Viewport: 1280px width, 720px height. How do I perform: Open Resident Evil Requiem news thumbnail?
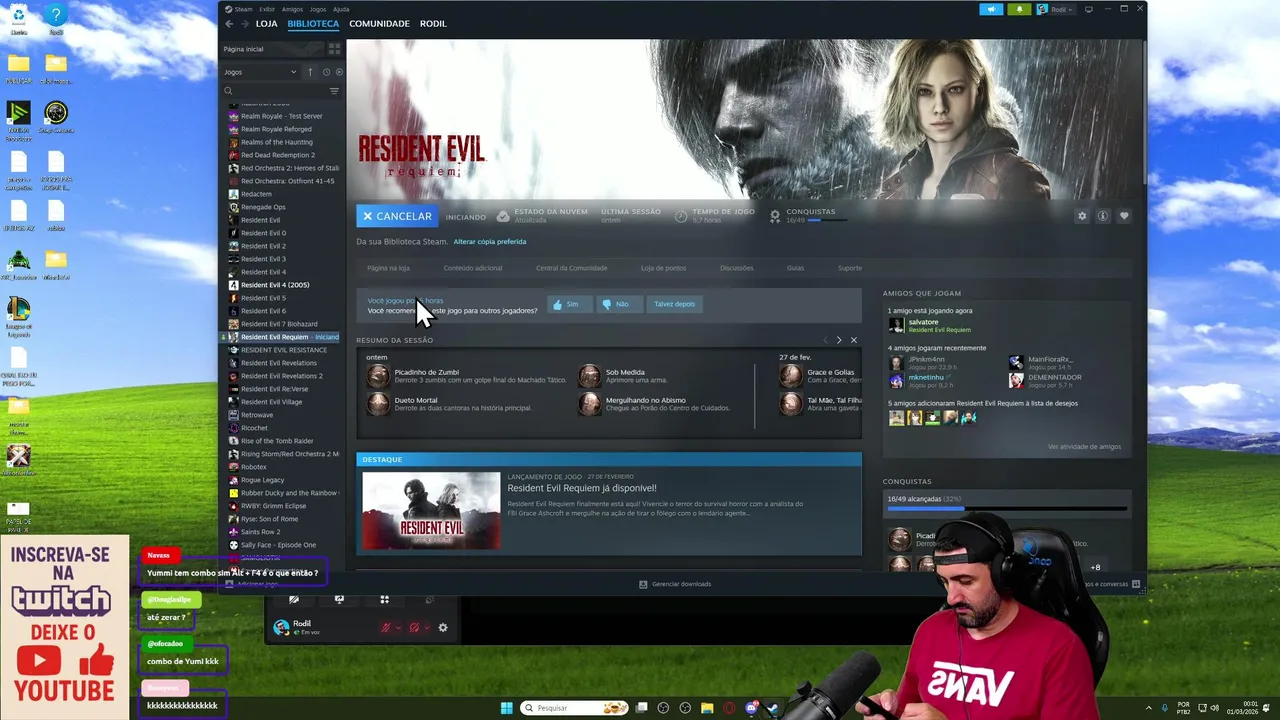coord(431,510)
